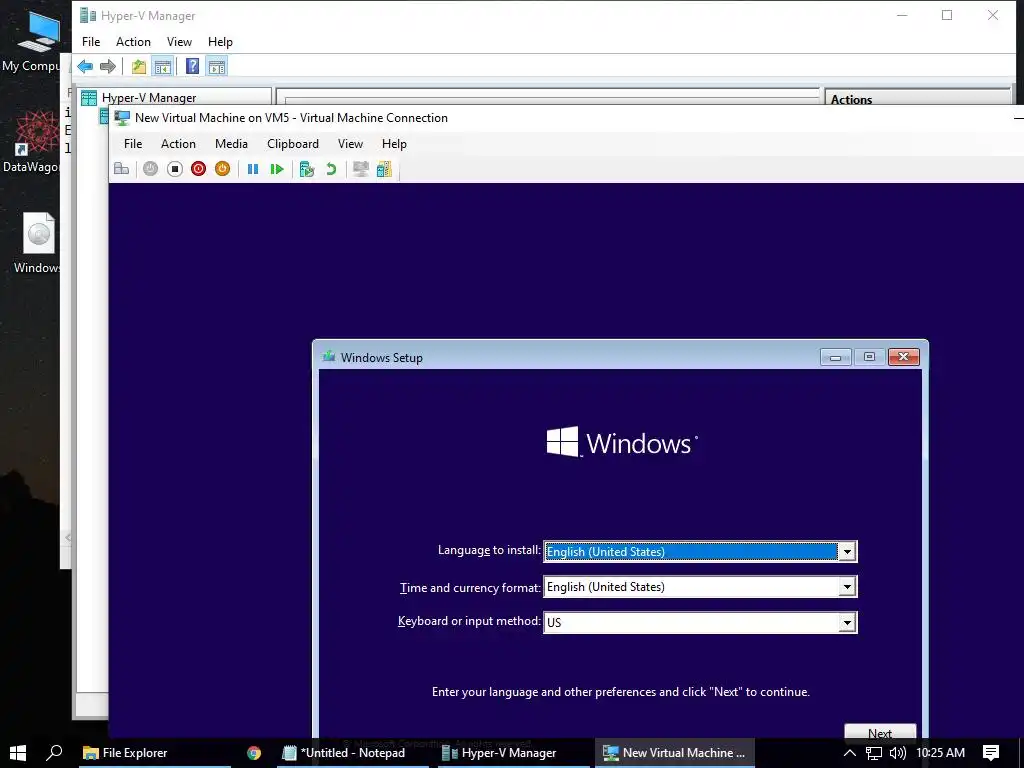
Task: Expand Time and currency format dropdown
Action: [847, 587]
